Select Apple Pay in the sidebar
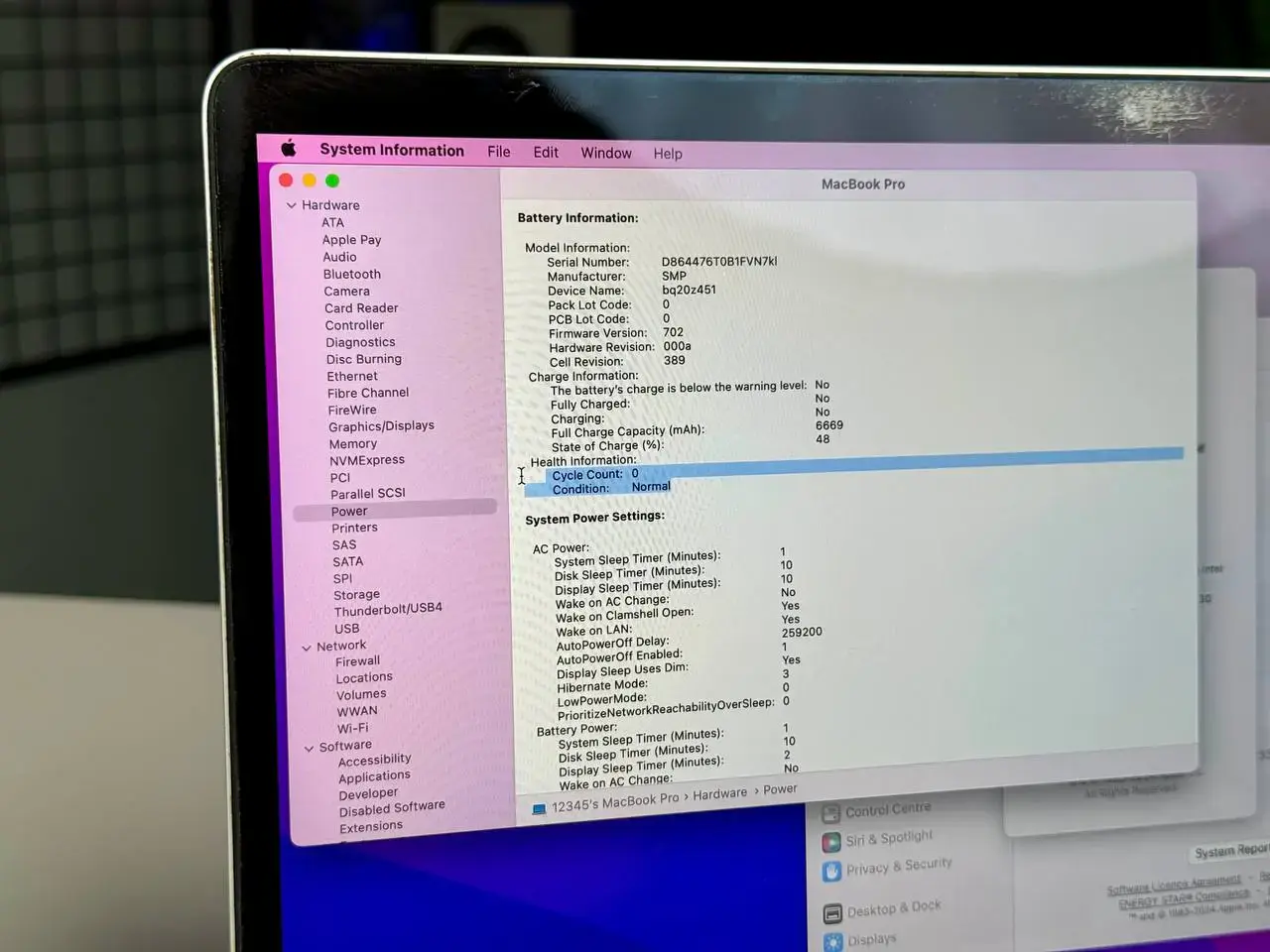This screenshot has width=1270, height=952. (351, 239)
